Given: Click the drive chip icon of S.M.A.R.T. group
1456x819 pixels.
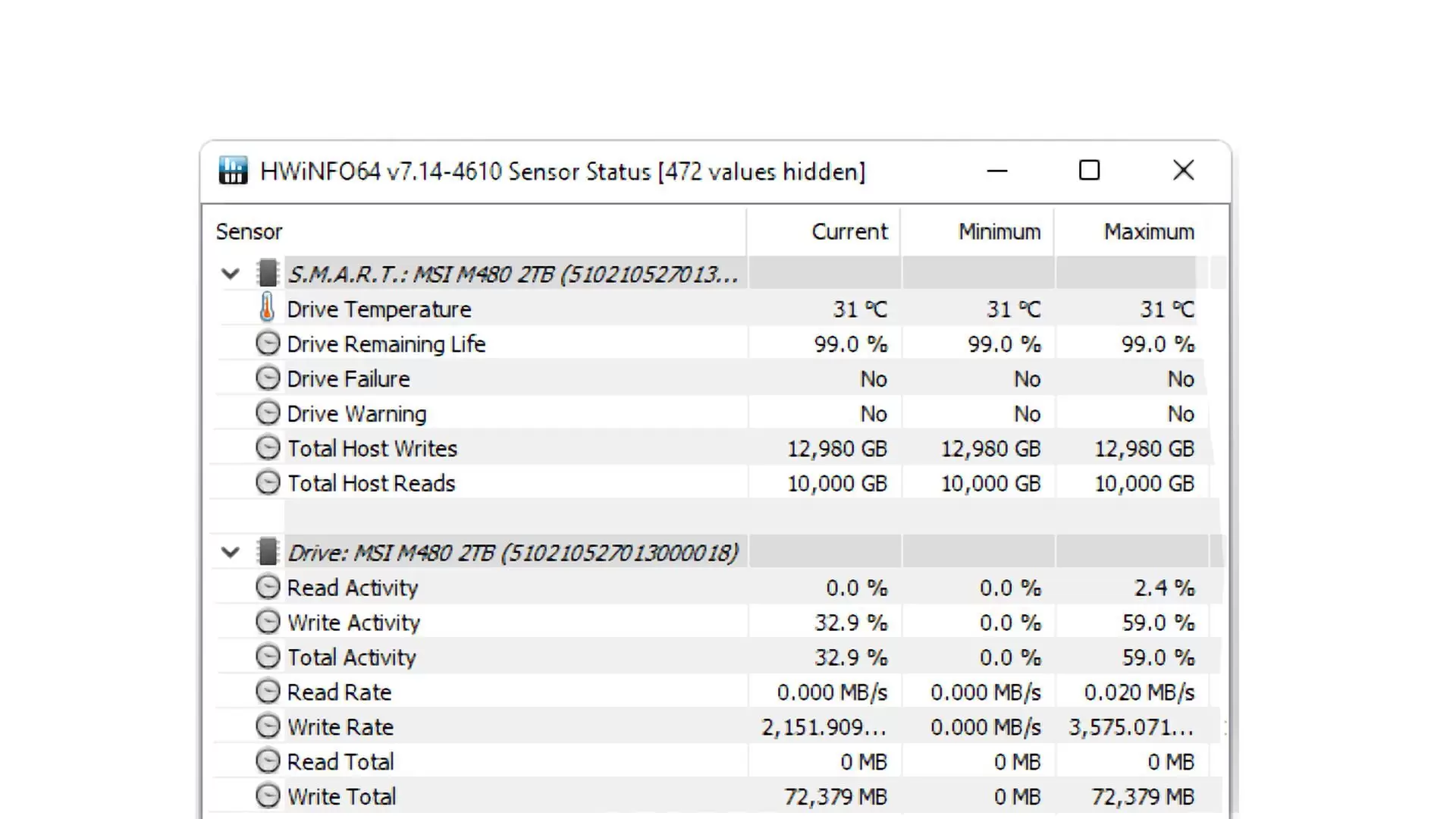Looking at the screenshot, I should pyautogui.click(x=267, y=273).
